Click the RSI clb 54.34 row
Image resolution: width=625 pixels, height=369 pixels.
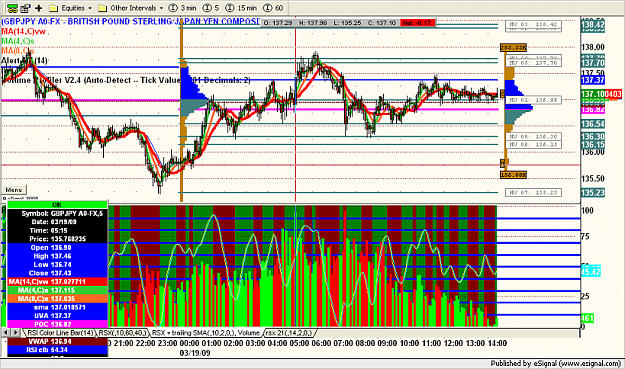pos(57,350)
